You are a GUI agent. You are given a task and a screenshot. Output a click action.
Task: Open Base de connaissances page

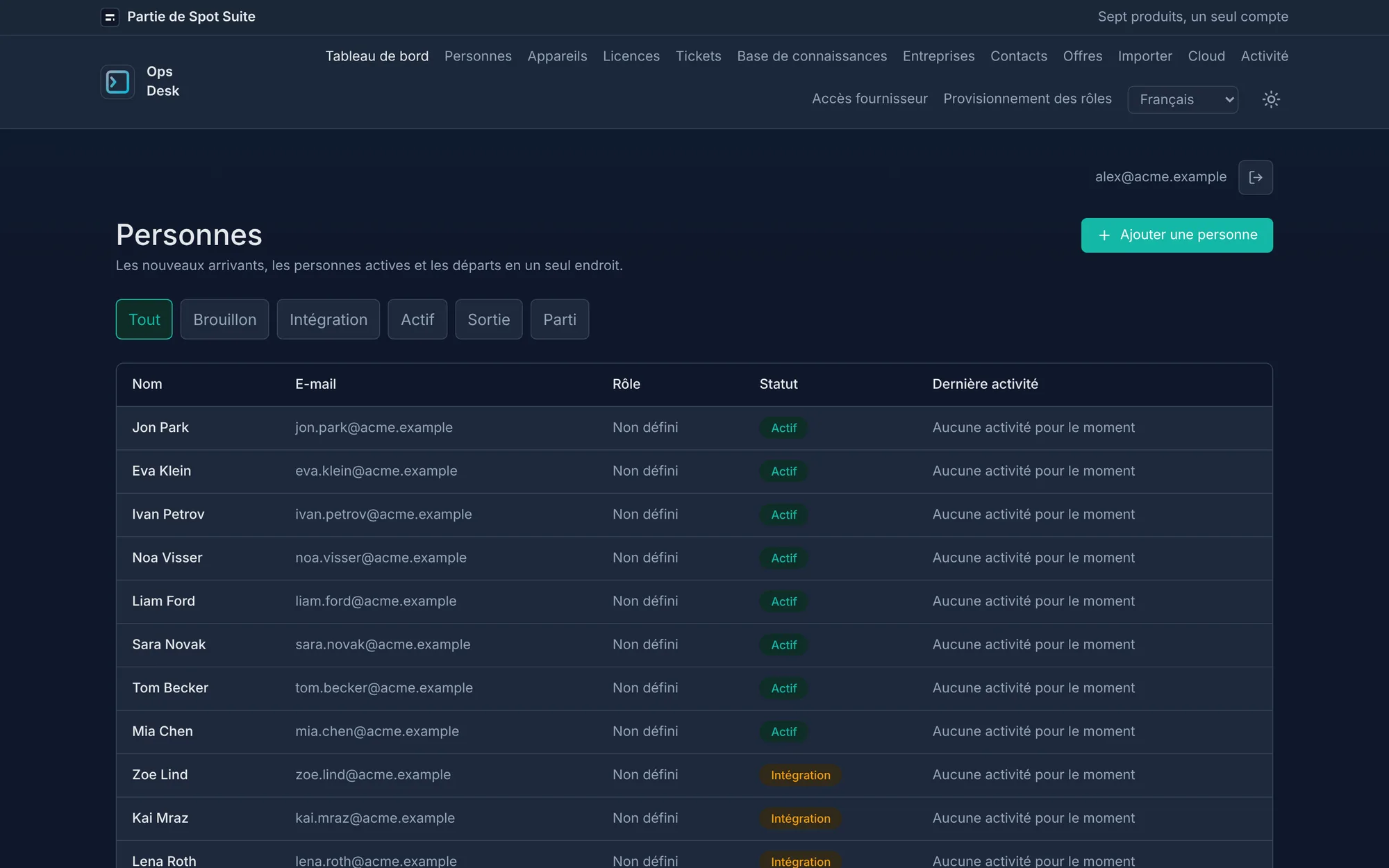pos(812,56)
